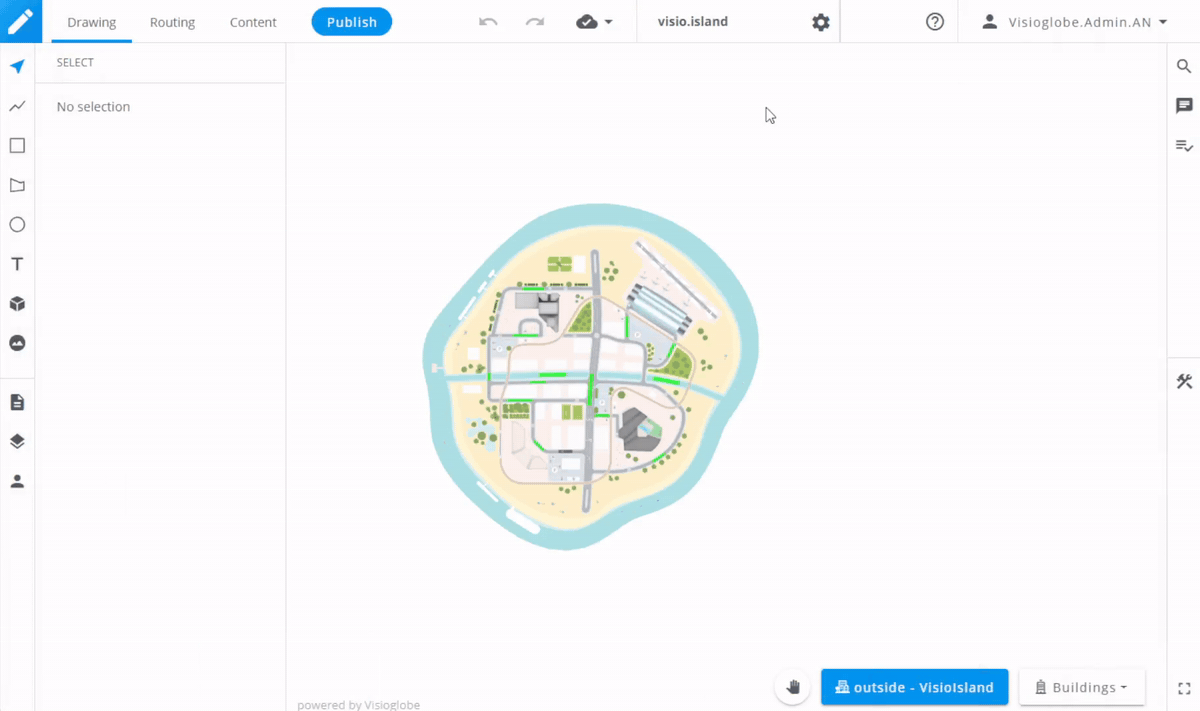Screen dimensions: 1200x711
Task: Click the person icon in left sidebar
Action: 17,481
